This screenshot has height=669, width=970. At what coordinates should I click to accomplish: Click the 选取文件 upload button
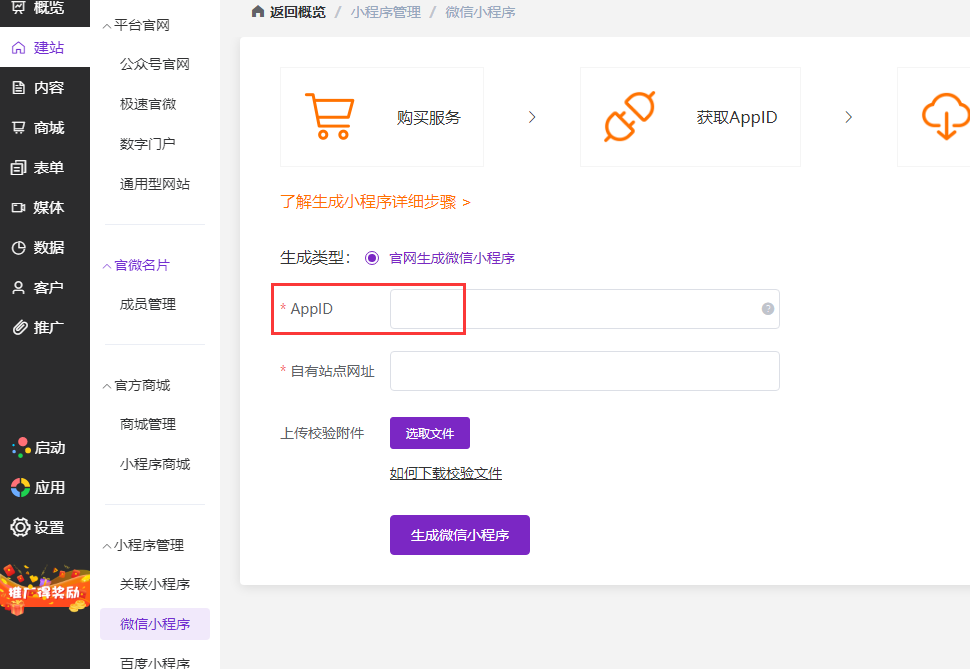(429, 433)
